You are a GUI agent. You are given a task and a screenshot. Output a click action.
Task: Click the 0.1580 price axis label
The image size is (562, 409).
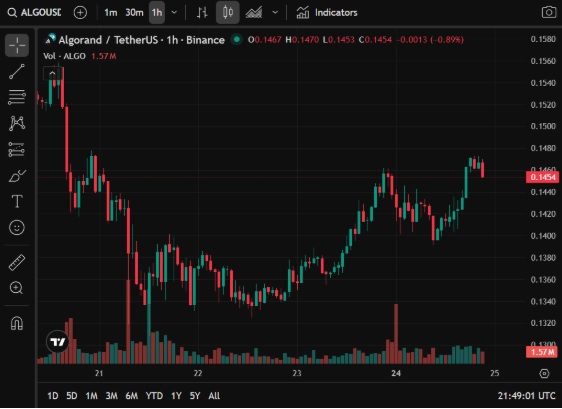click(x=543, y=39)
